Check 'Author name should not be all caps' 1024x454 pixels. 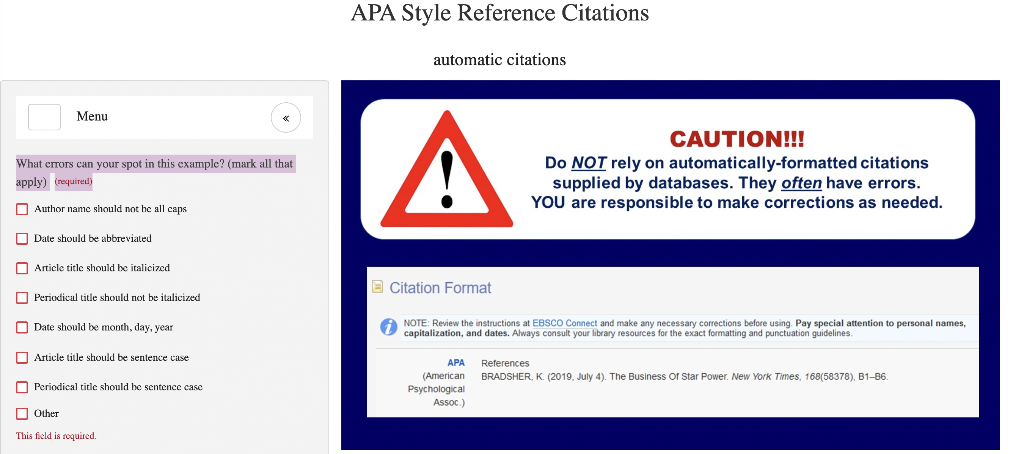coord(22,209)
